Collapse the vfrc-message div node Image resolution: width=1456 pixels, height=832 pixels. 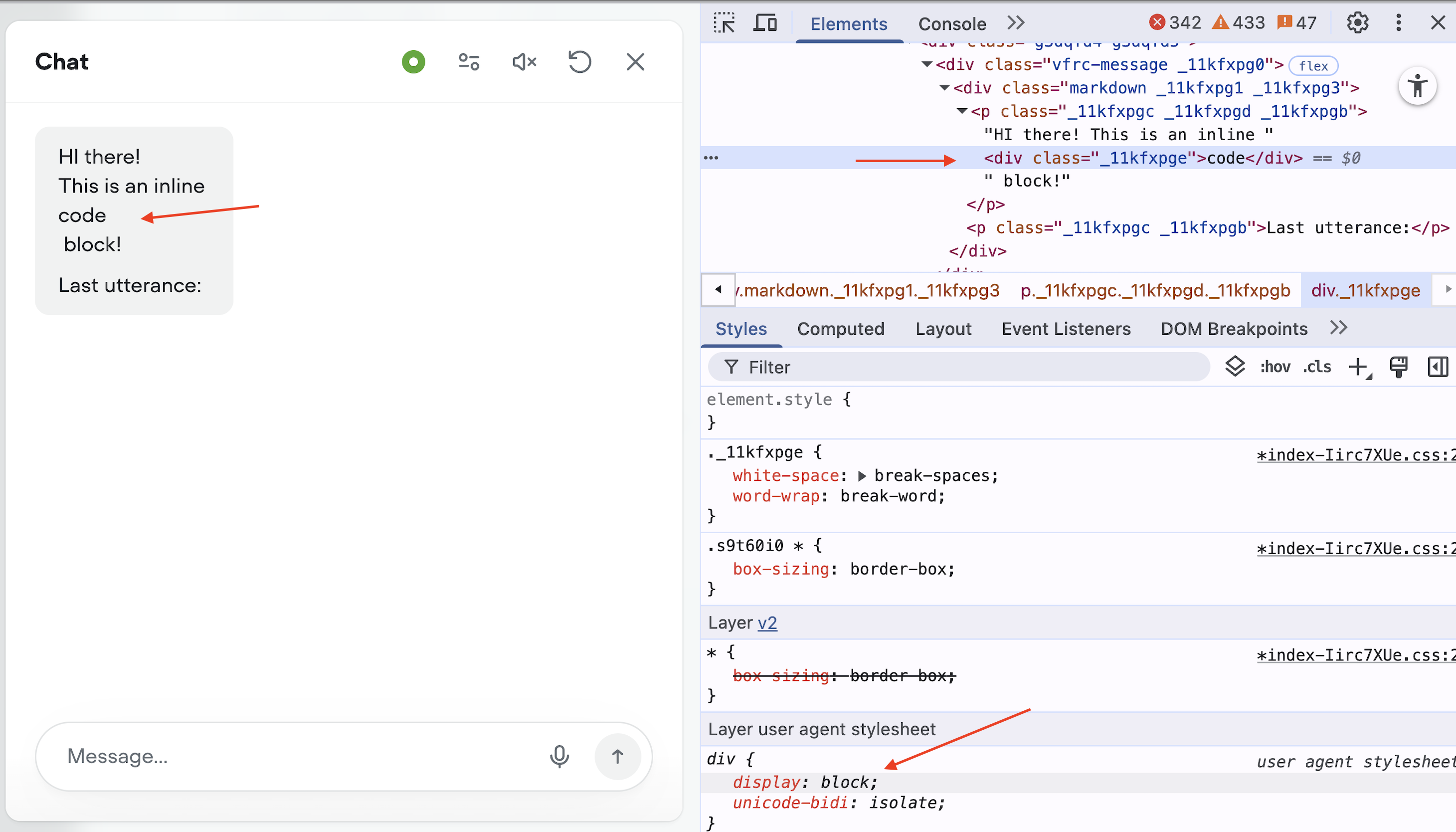pyautogui.click(x=927, y=64)
